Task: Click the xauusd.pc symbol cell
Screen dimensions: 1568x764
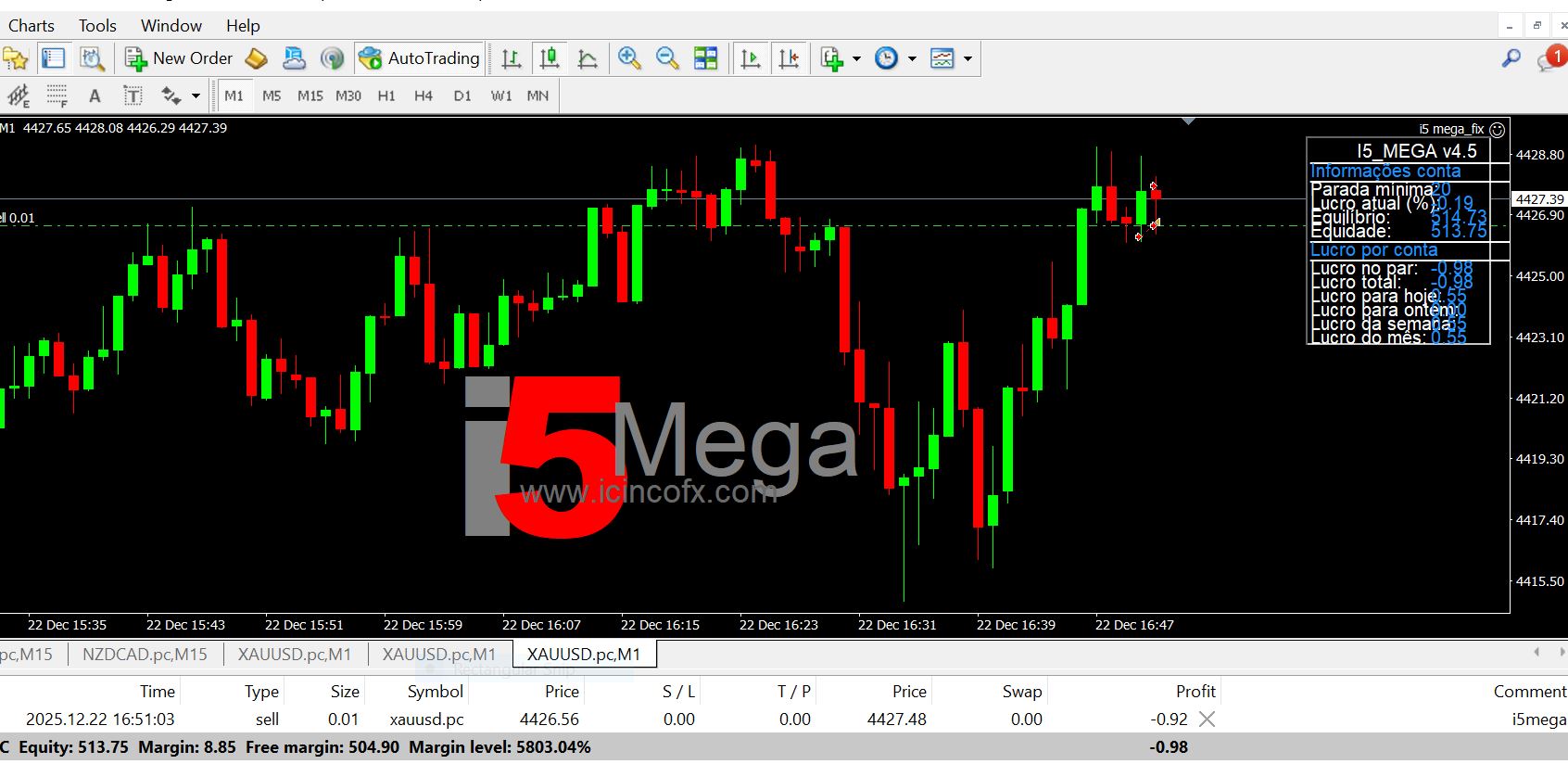Action: click(x=427, y=719)
